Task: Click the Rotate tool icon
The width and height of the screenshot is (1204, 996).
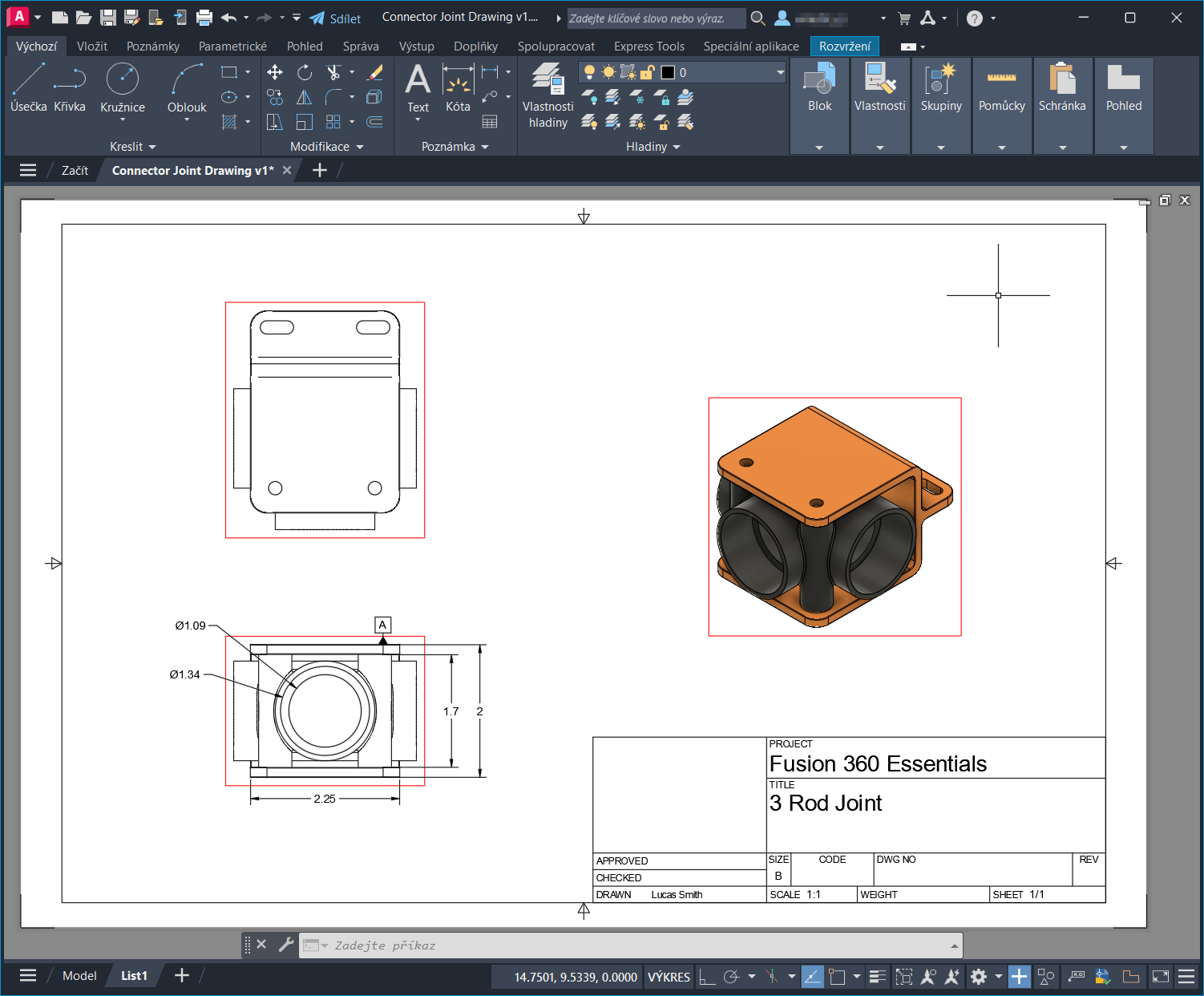Action: (305, 73)
